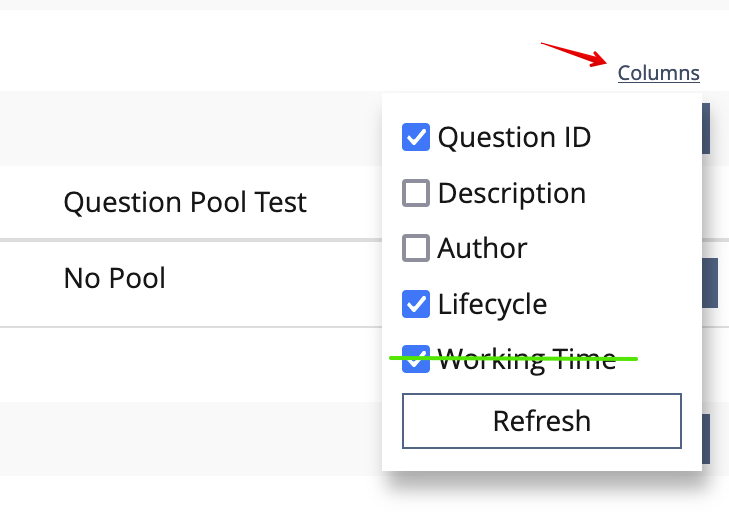This screenshot has width=729, height=522.
Task: Click the 'Description' label text
Action: click(512, 193)
